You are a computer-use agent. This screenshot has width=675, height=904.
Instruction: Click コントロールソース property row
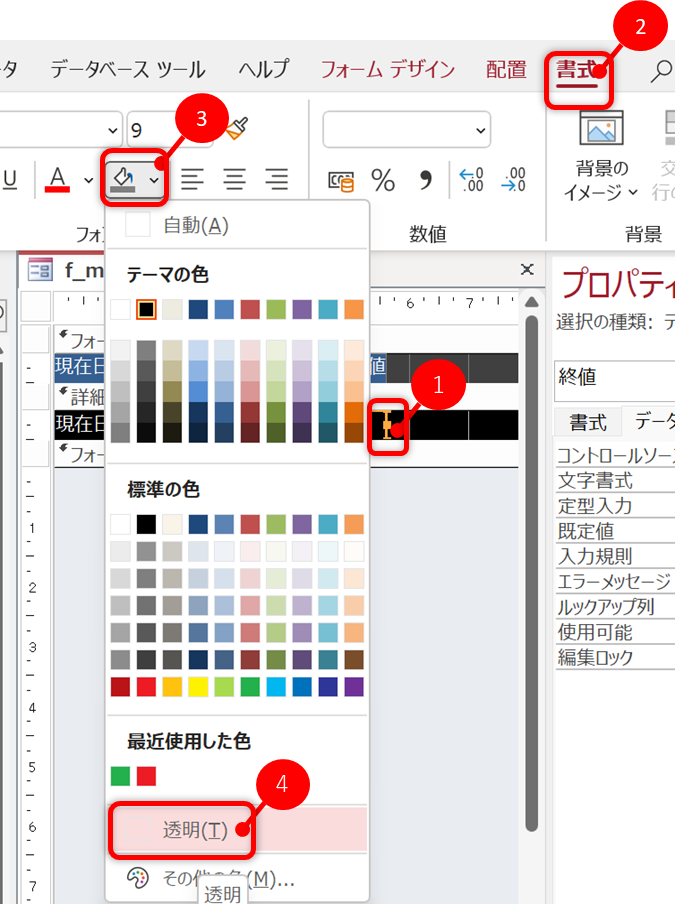pyautogui.click(x=614, y=455)
